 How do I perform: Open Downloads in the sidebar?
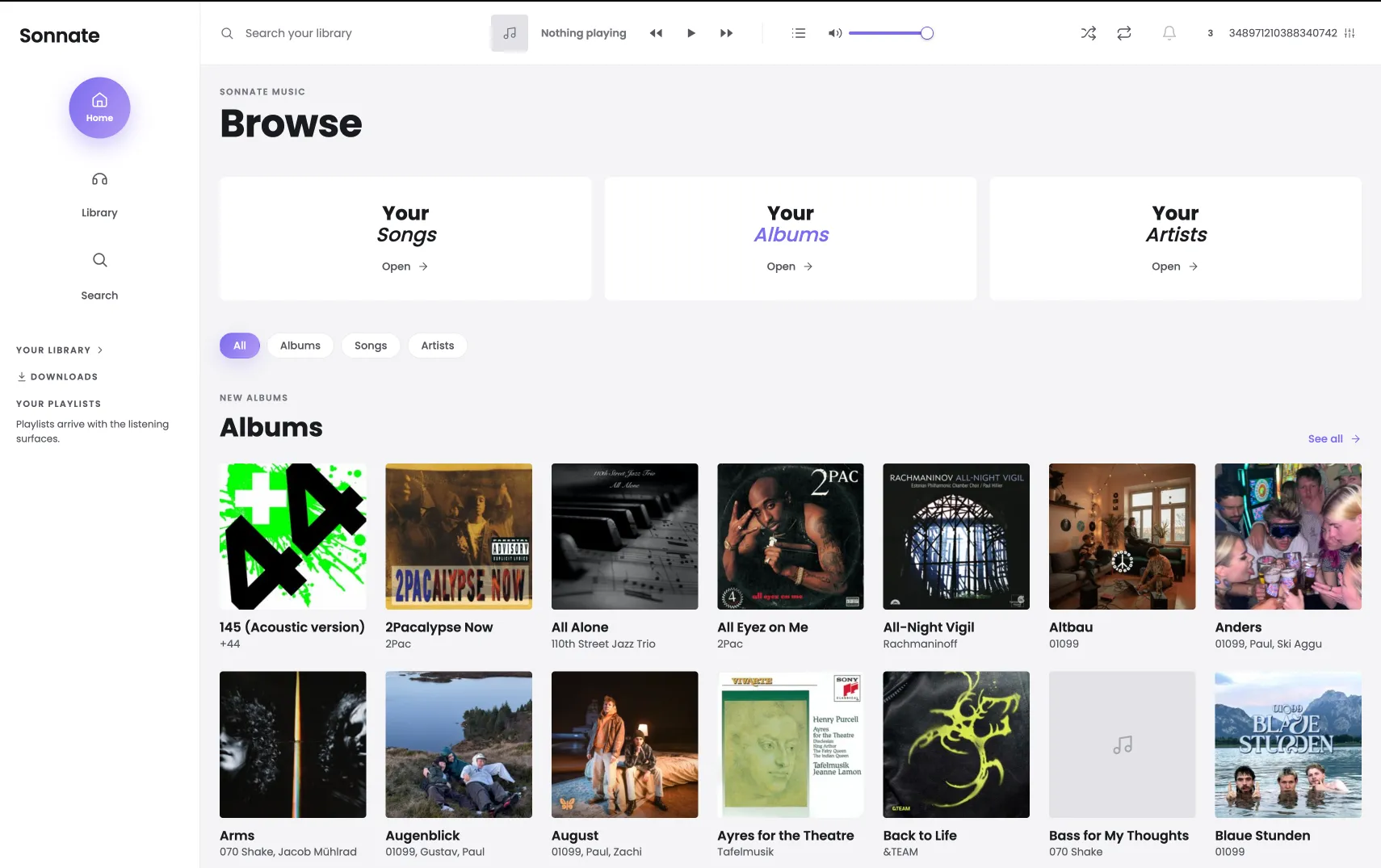pos(57,377)
